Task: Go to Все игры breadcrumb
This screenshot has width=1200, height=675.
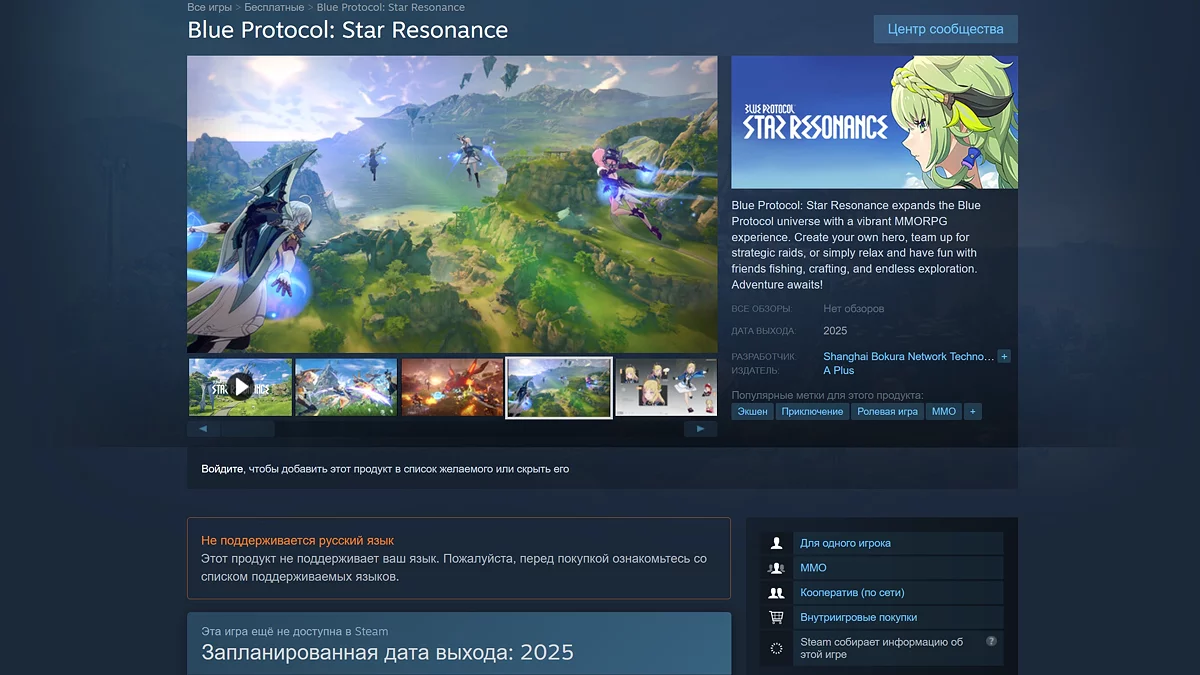Action: tap(209, 7)
